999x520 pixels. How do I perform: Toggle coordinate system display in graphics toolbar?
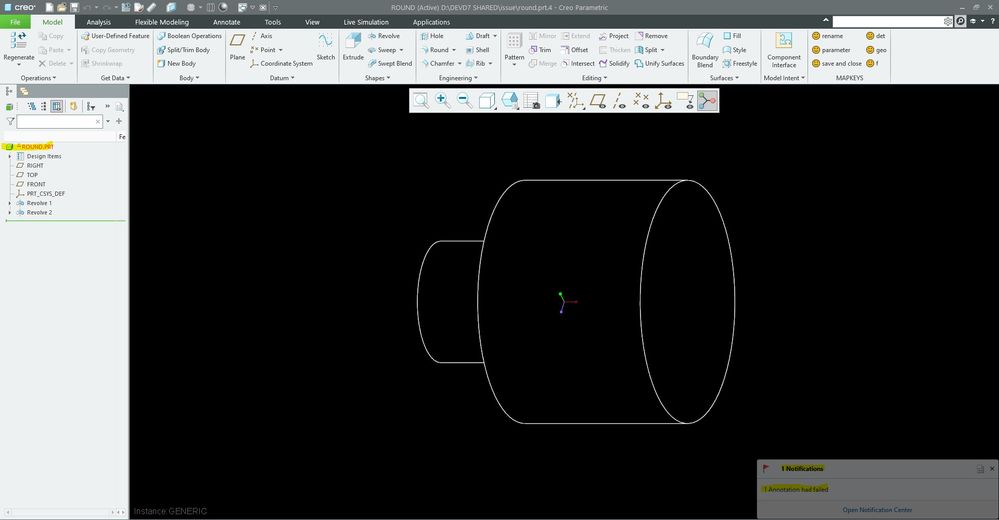[x=663, y=100]
